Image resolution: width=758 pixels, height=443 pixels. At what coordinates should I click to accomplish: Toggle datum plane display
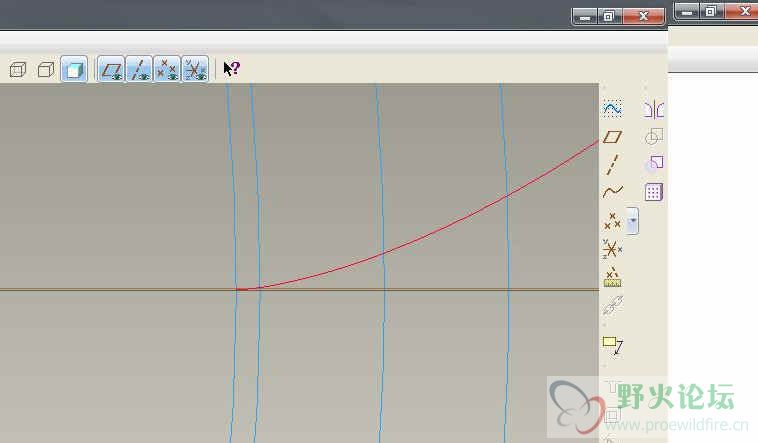coord(111,69)
